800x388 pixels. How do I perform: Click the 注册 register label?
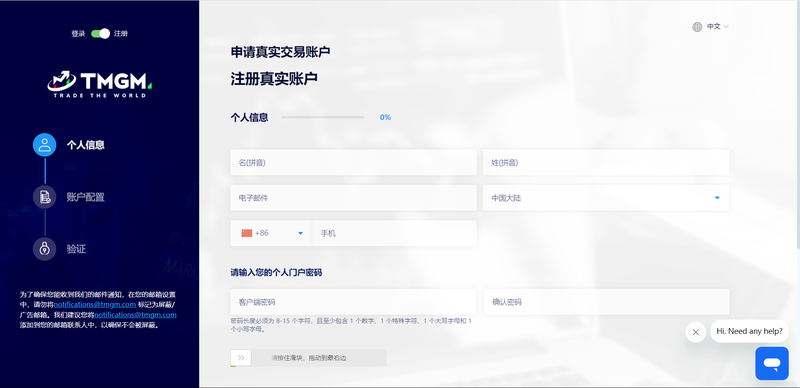(121, 34)
